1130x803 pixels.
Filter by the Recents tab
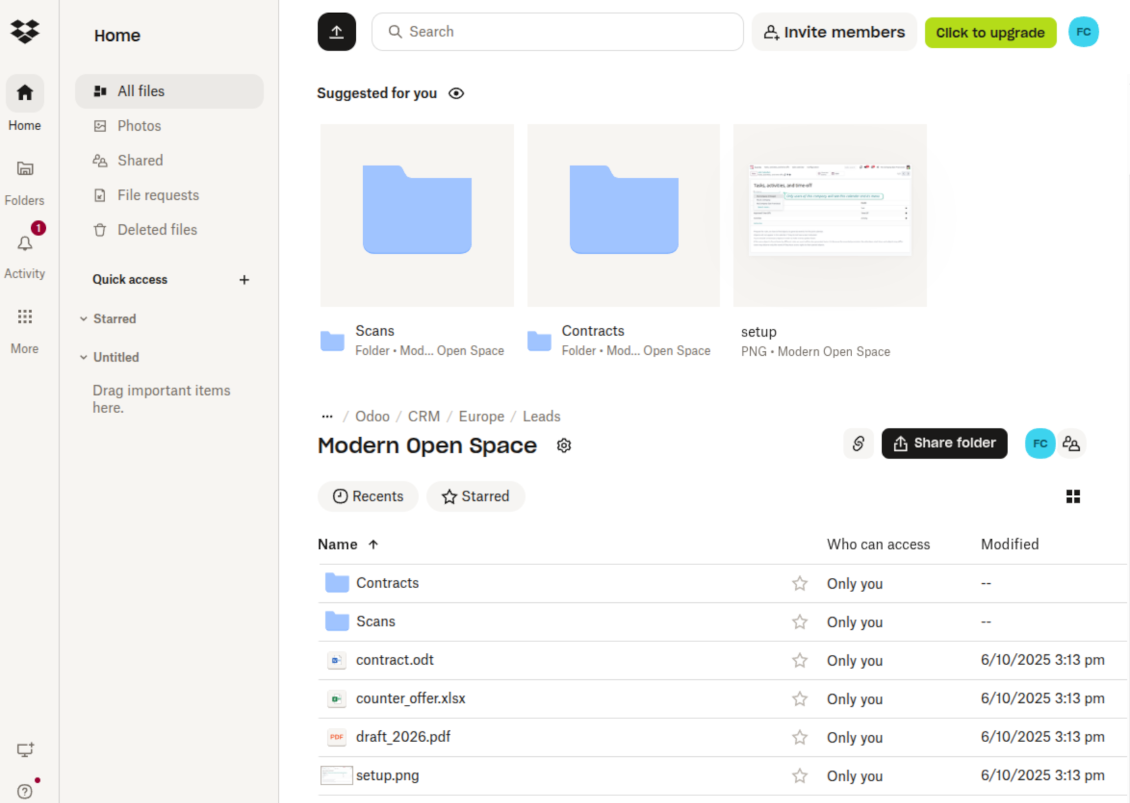point(368,497)
